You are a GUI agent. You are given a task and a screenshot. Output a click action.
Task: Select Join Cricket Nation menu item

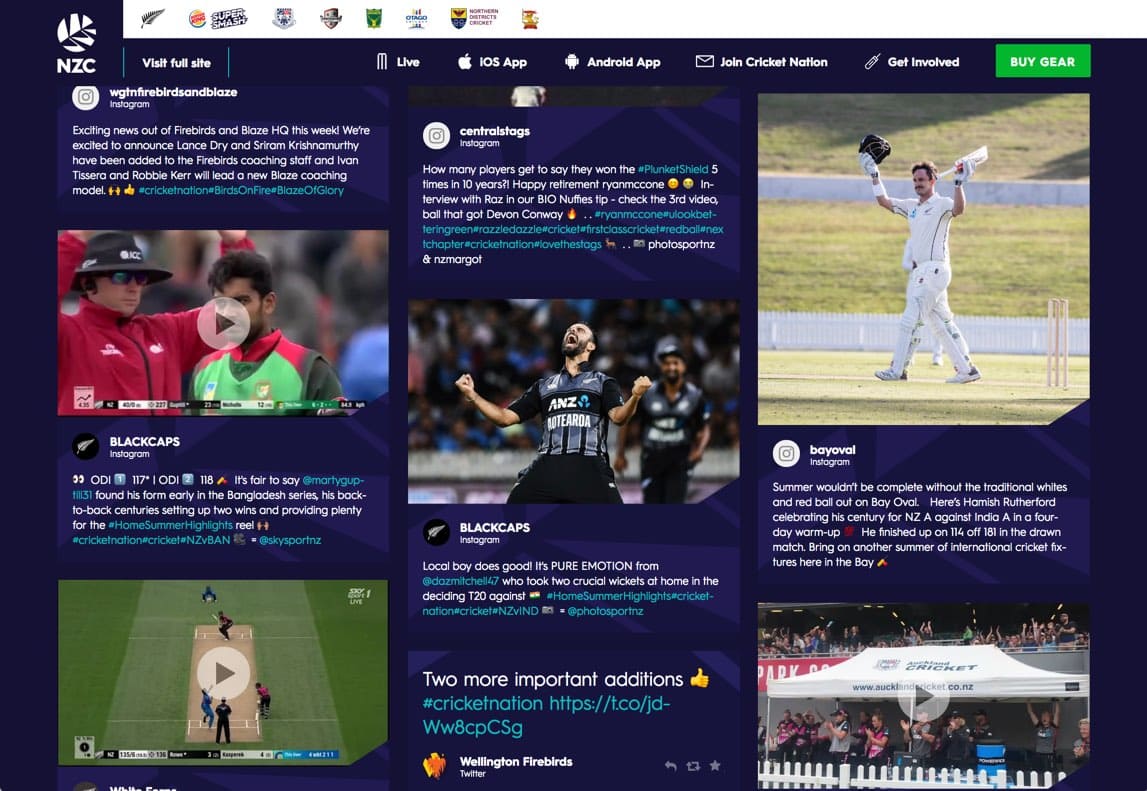[761, 62]
